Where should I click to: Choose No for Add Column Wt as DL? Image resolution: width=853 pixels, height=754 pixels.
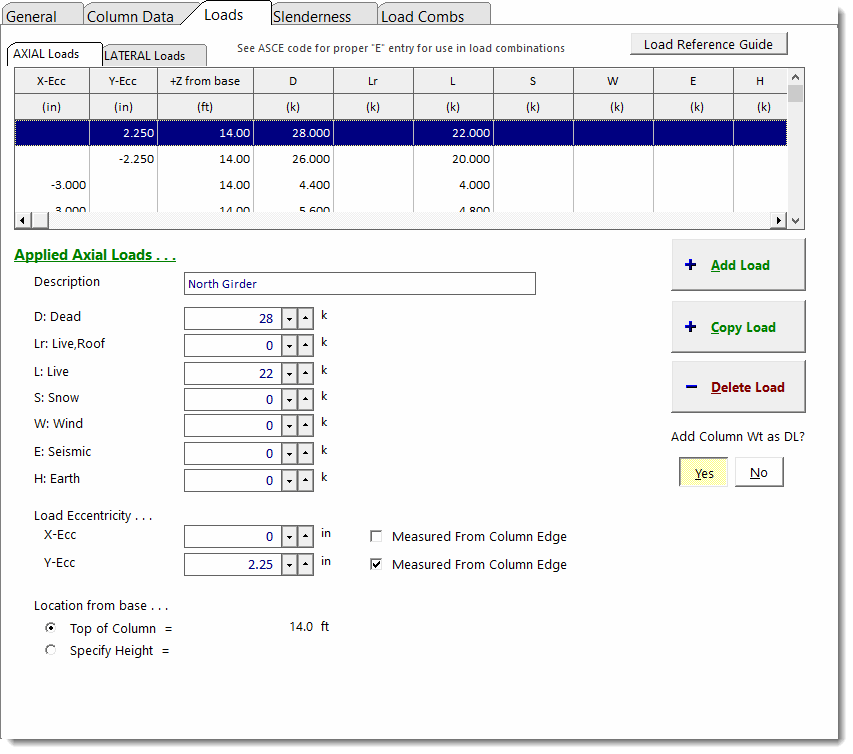pyautogui.click(x=758, y=473)
